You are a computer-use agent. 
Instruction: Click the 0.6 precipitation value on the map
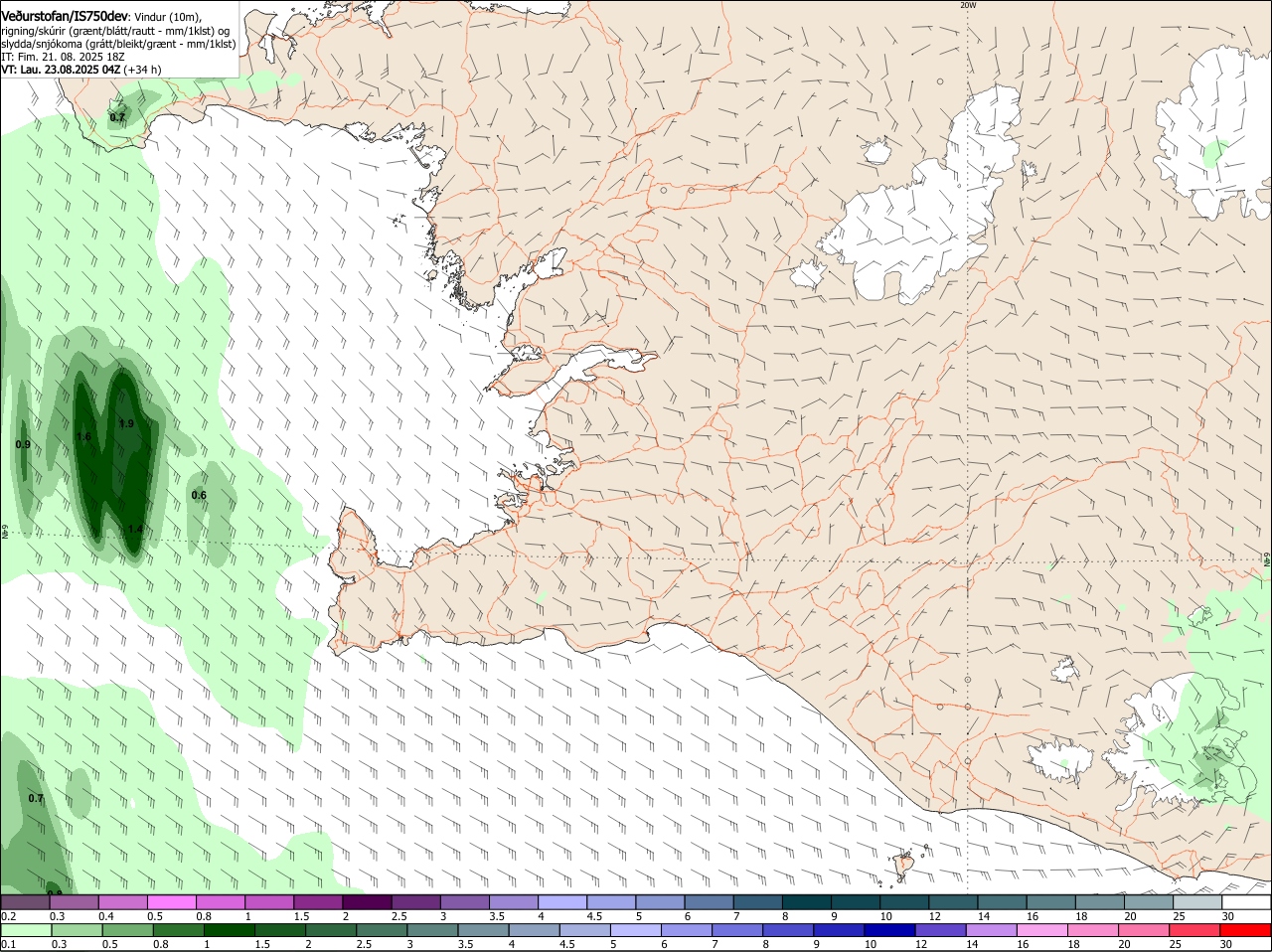[199, 496]
